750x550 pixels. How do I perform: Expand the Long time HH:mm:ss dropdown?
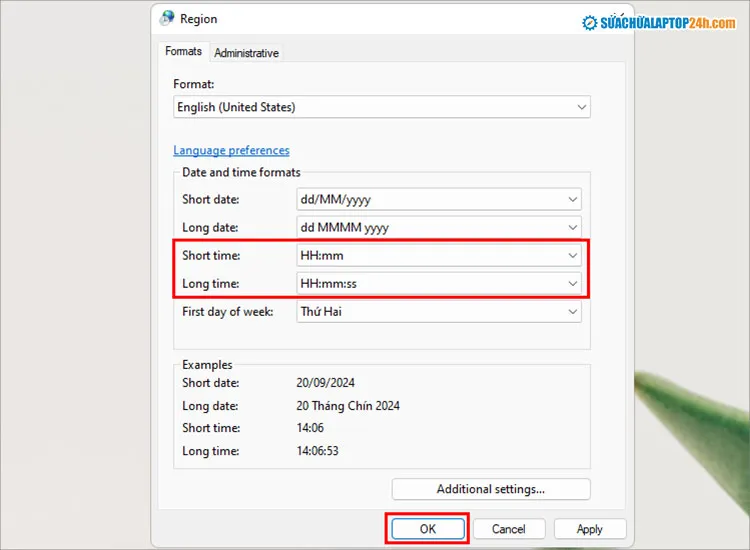439,284
